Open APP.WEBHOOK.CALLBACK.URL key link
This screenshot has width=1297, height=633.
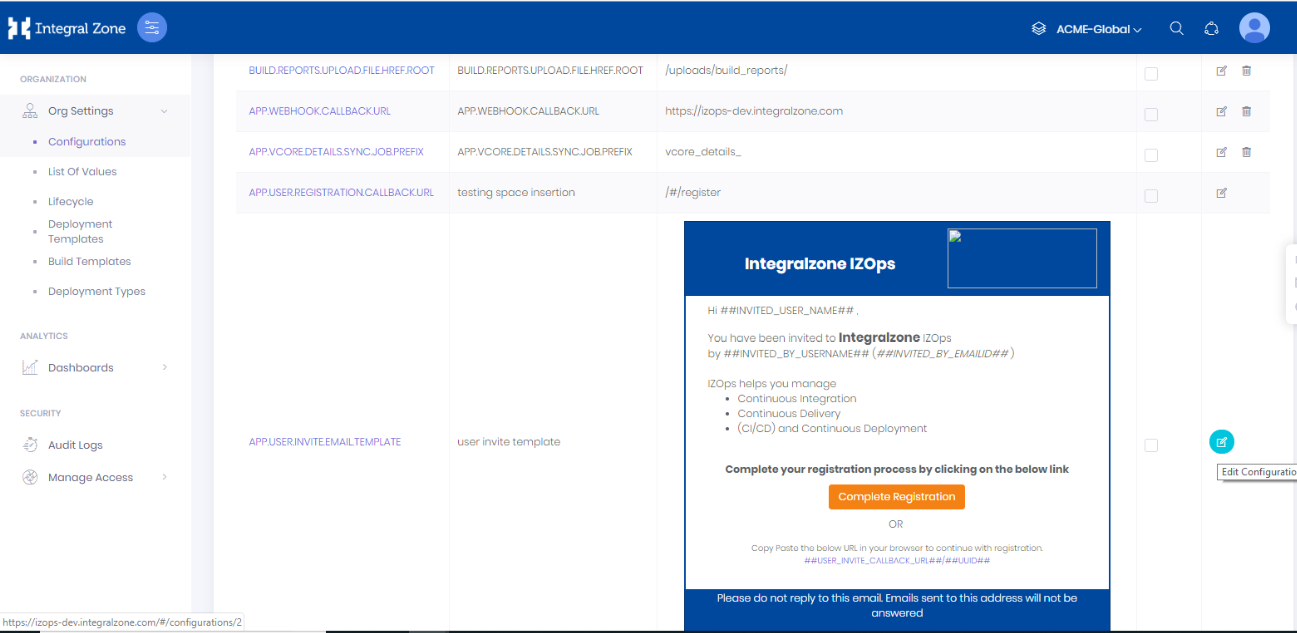click(x=320, y=111)
